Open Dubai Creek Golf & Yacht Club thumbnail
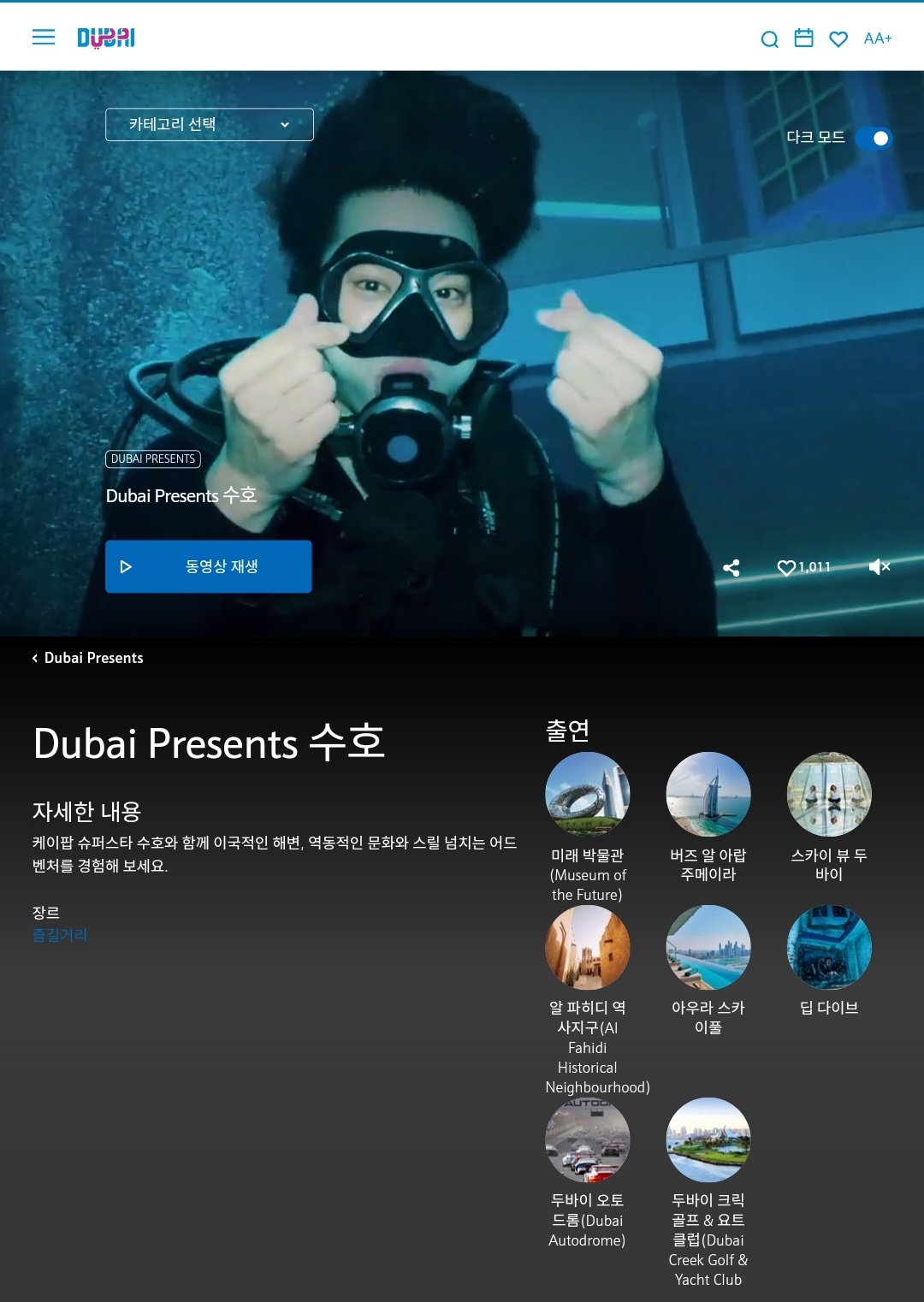This screenshot has width=924, height=1302. (x=708, y=1139)
